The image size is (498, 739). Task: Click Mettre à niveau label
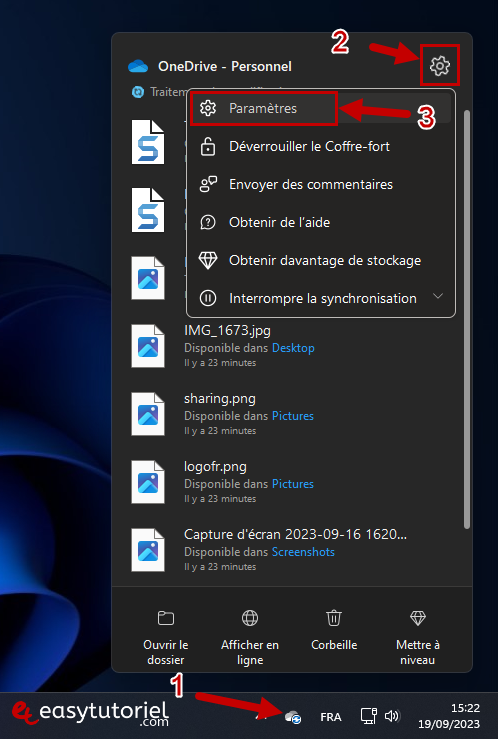point(417,652)
